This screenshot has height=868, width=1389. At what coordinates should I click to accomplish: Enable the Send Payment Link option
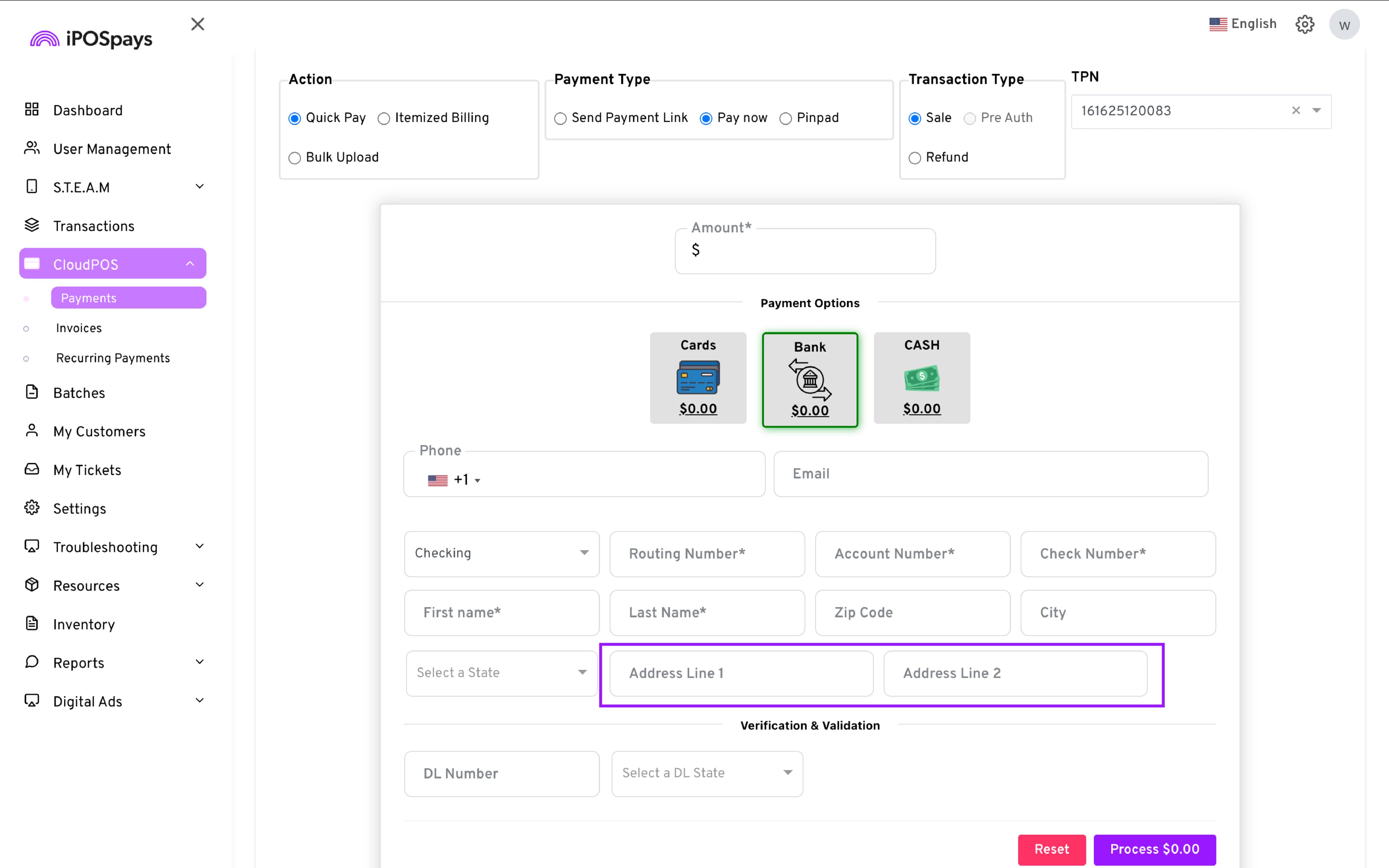click(560, 118)
